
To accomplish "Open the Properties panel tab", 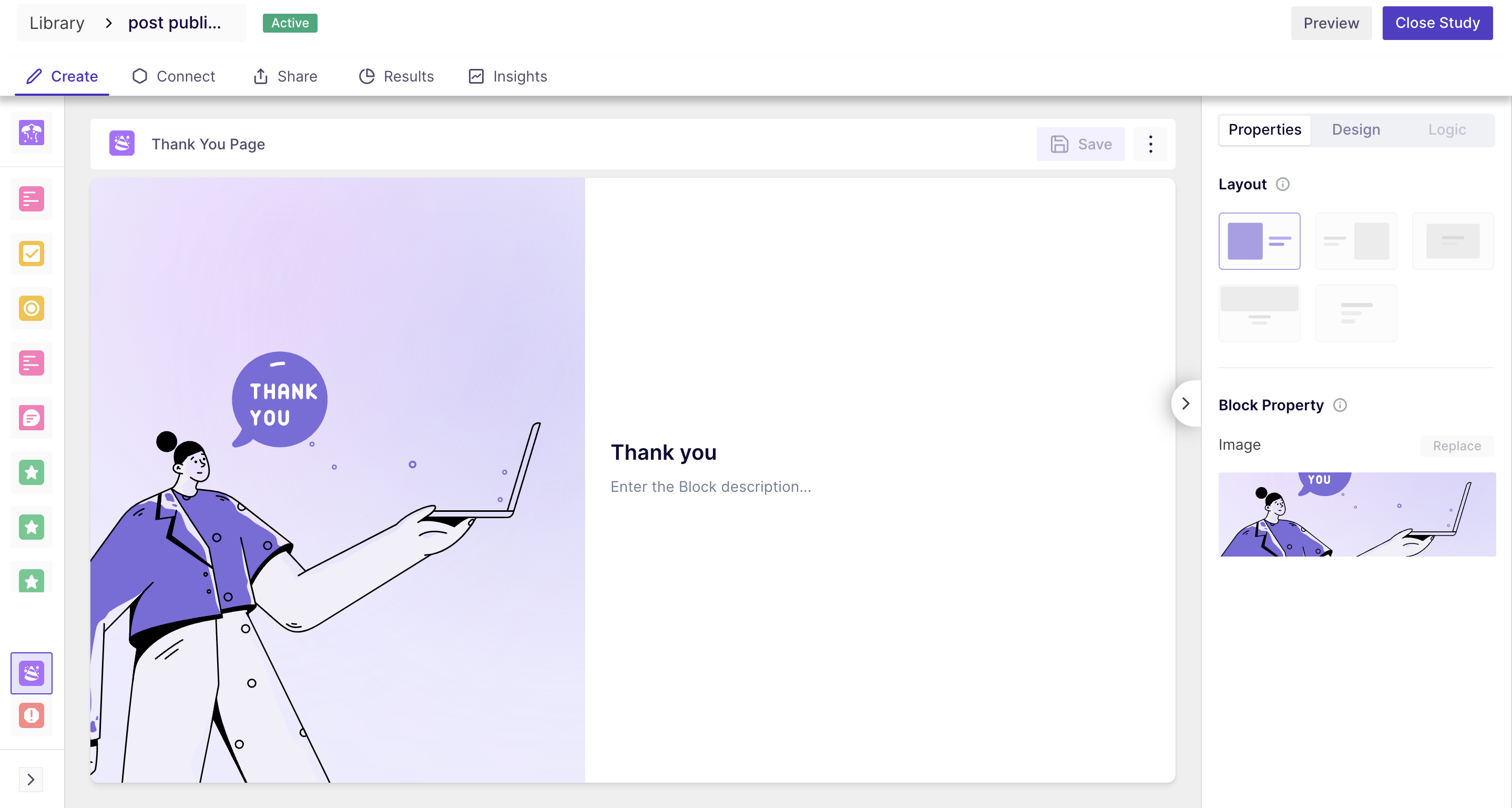I will pyautogui.click(x=1264, y=130).
